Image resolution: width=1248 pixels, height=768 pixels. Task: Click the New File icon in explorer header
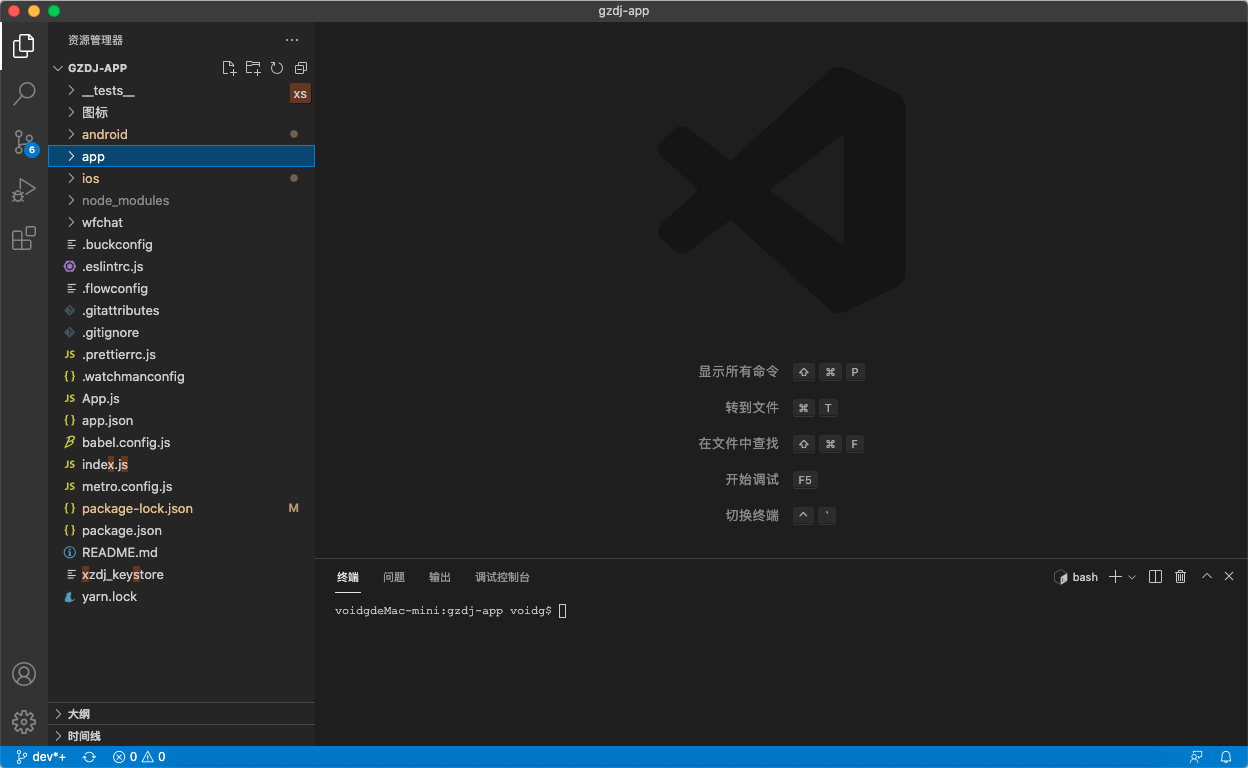229,68
